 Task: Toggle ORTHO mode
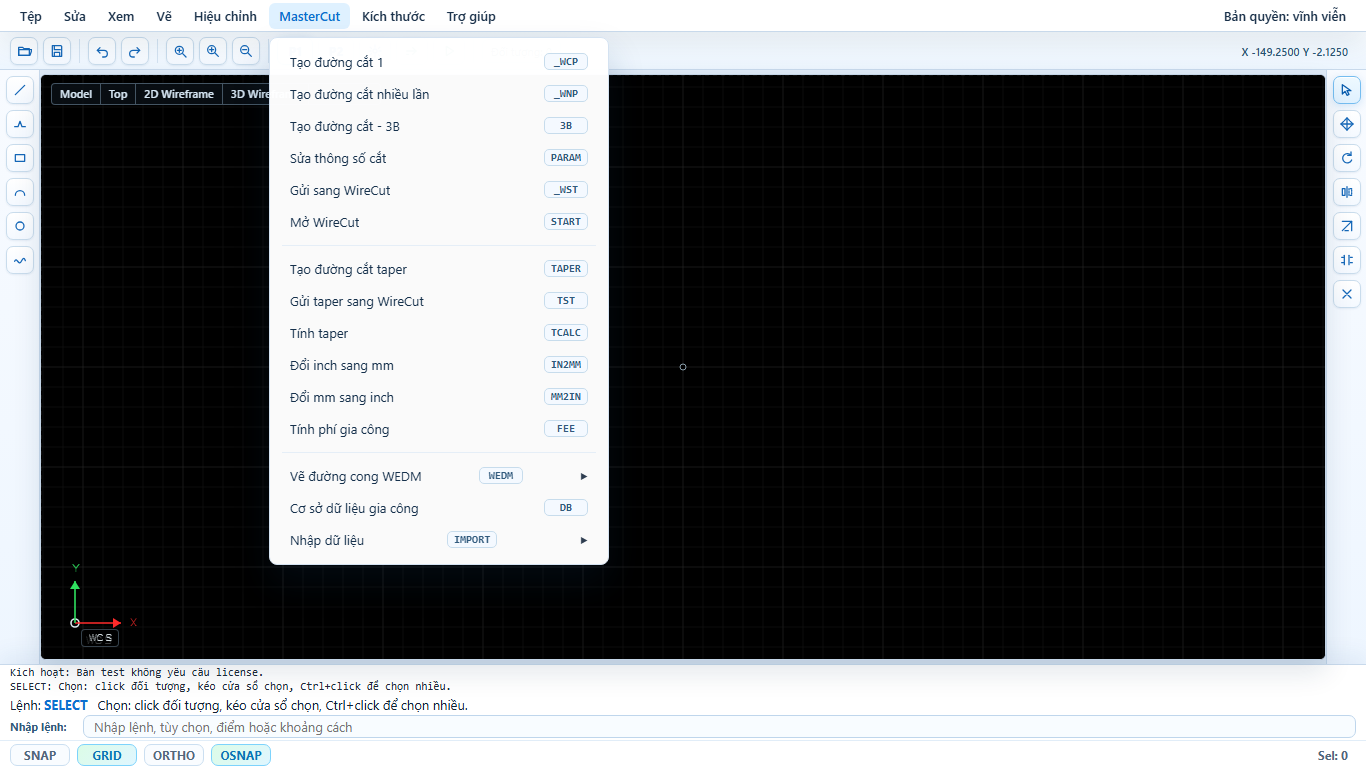[x=174, y=755]
